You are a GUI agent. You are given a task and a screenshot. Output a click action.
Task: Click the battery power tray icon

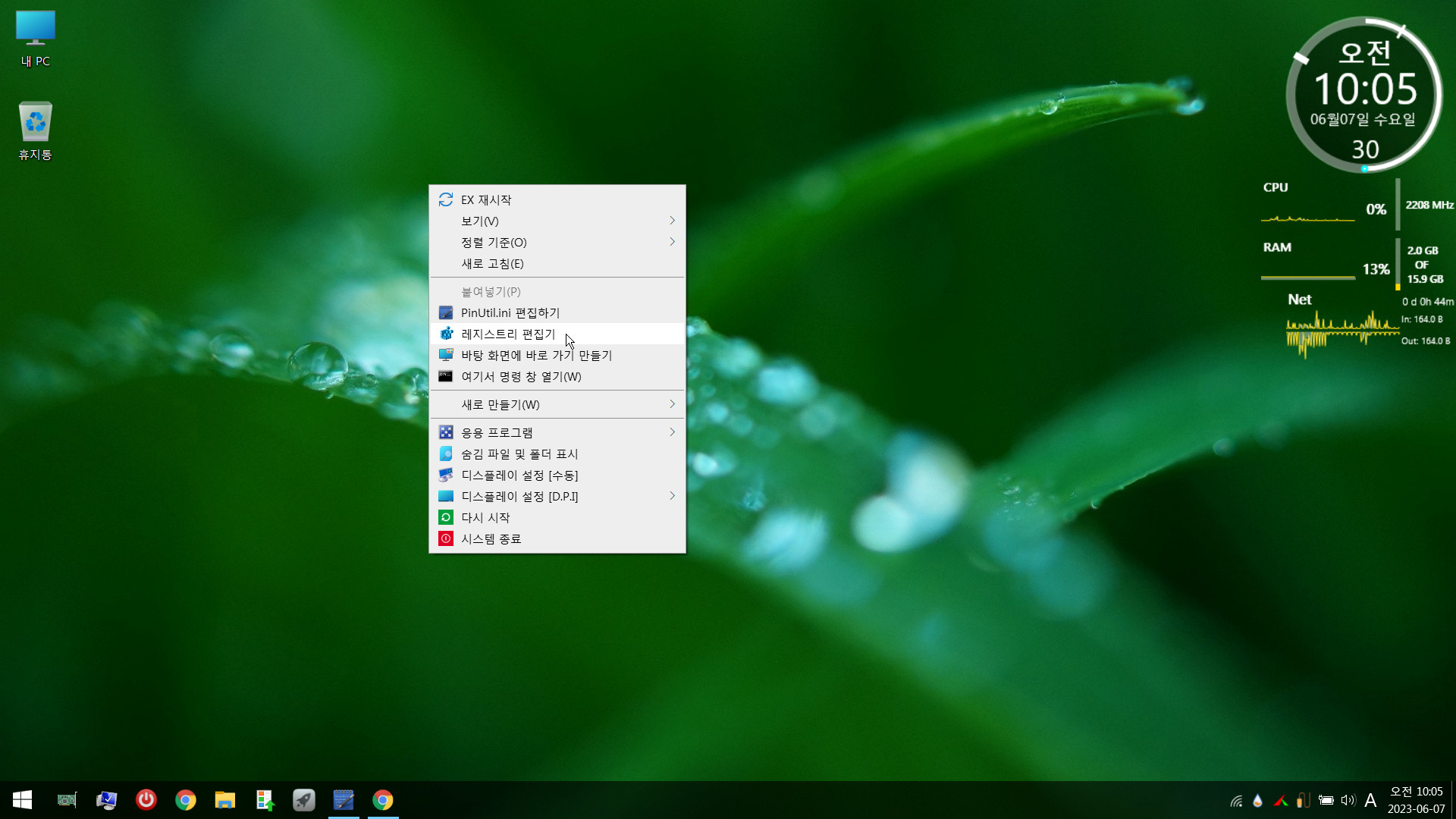[1326, 800]
